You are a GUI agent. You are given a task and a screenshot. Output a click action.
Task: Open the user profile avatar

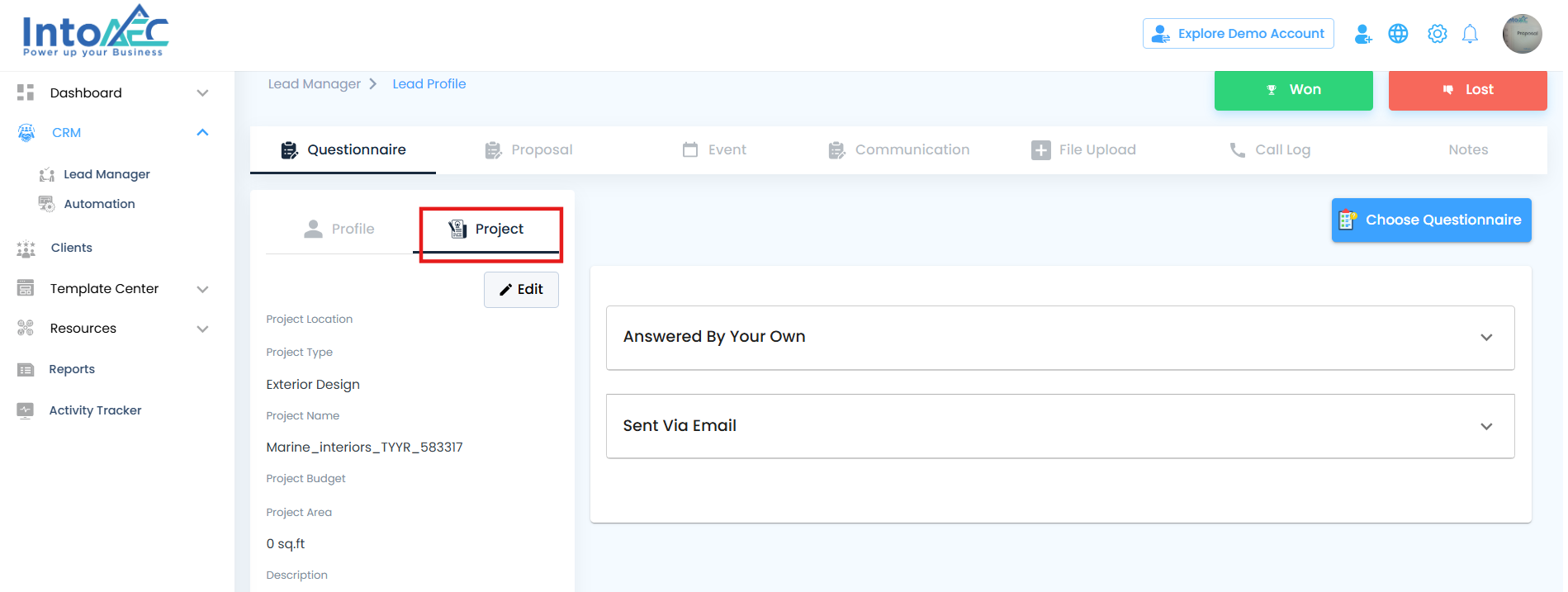tap(1522, 34)
